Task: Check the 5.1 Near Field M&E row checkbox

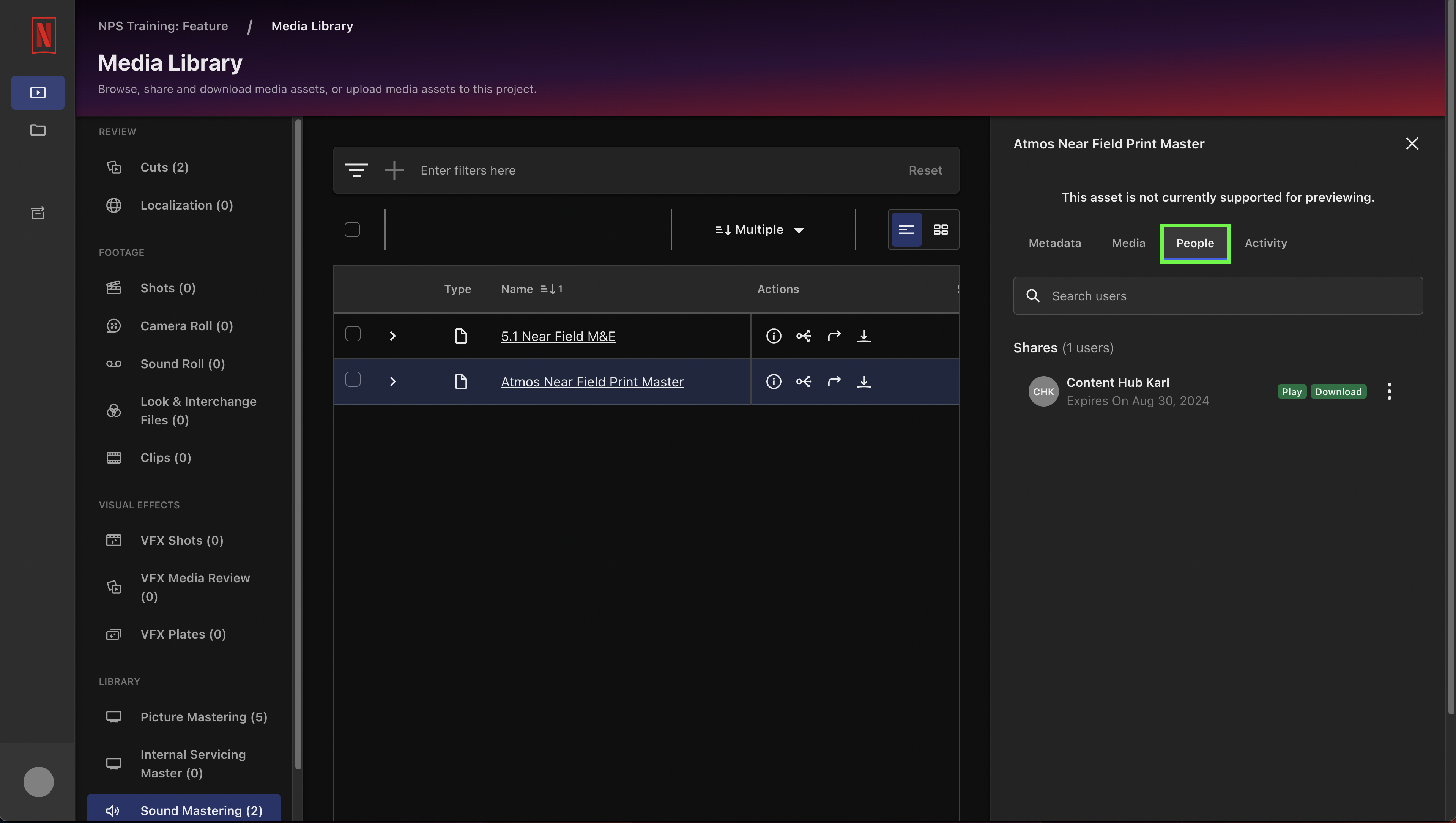Action: [x=353, y=334]
